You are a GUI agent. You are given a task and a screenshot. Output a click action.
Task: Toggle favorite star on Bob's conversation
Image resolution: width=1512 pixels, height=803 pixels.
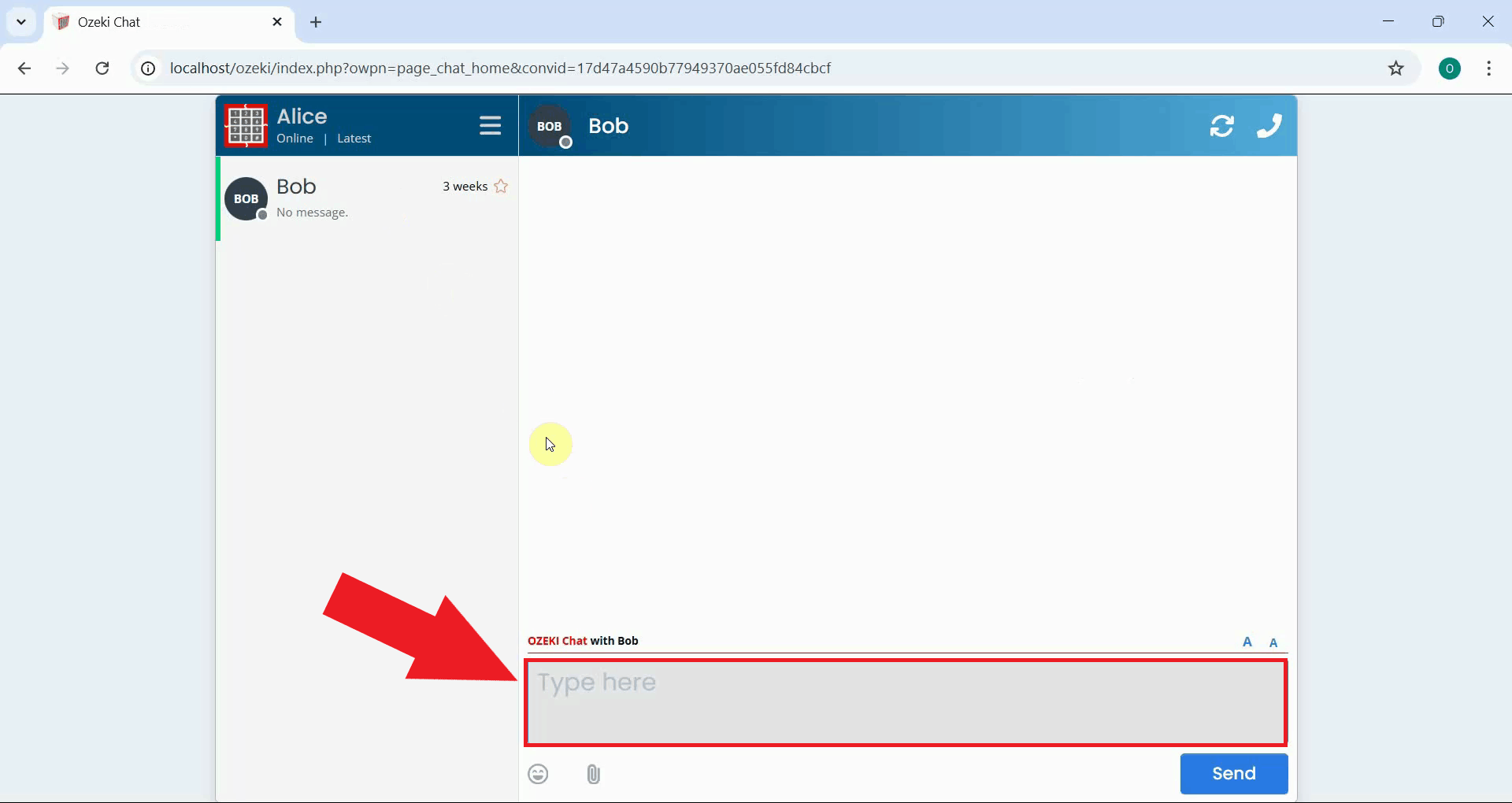click(x=501, y=187)
